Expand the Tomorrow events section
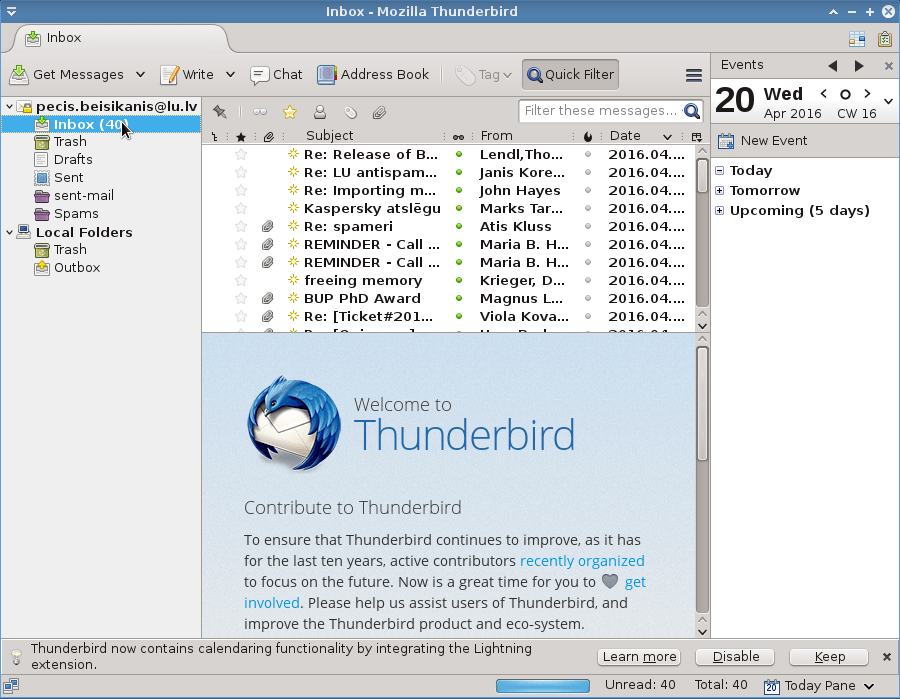This screenshot has height=699, width=900. pos(720,191)
